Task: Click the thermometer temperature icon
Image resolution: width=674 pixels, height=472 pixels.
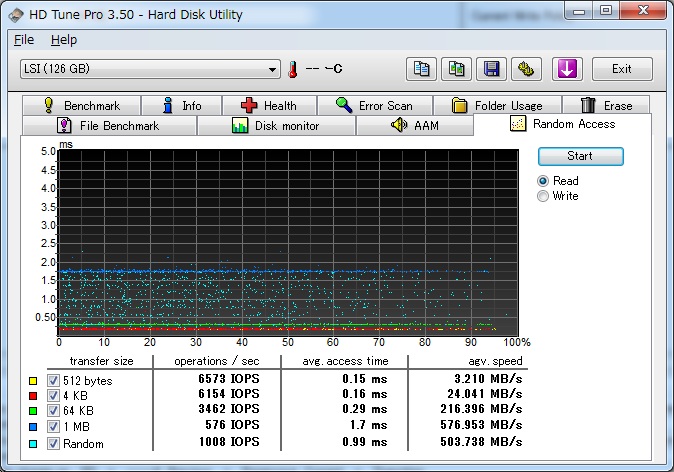Action: 293,69
